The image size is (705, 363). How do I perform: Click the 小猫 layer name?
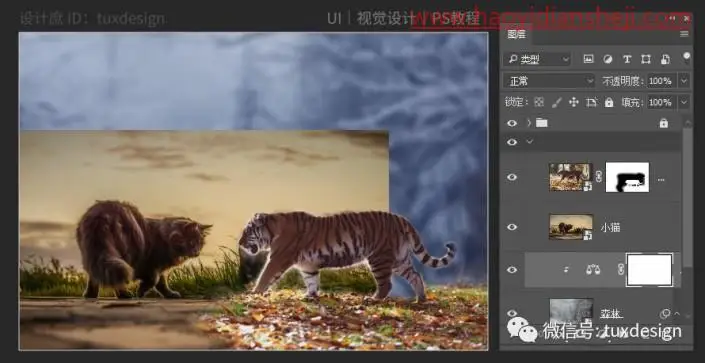pos(610,228)
